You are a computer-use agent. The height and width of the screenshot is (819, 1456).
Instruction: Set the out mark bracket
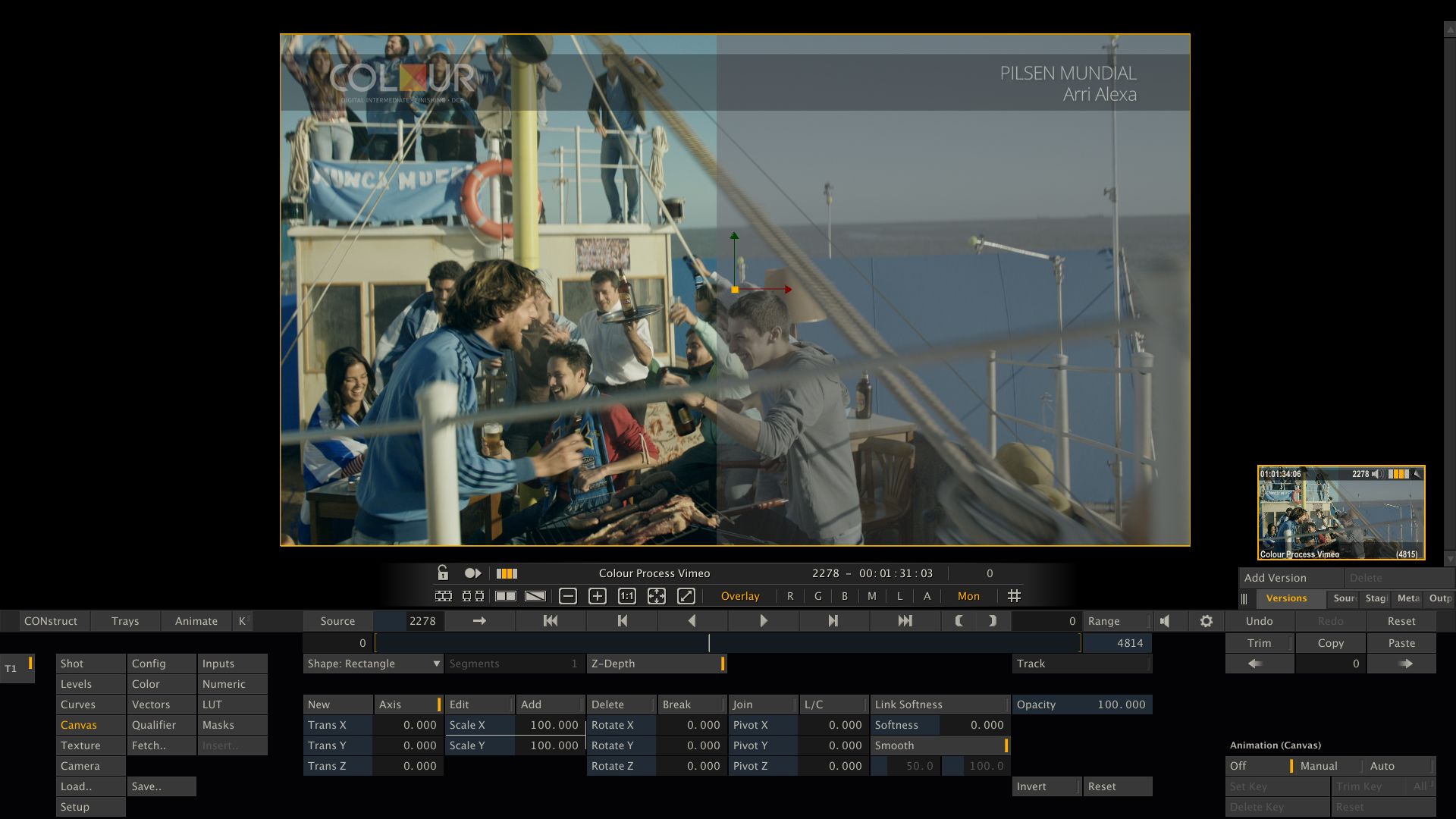pos(993,621)
